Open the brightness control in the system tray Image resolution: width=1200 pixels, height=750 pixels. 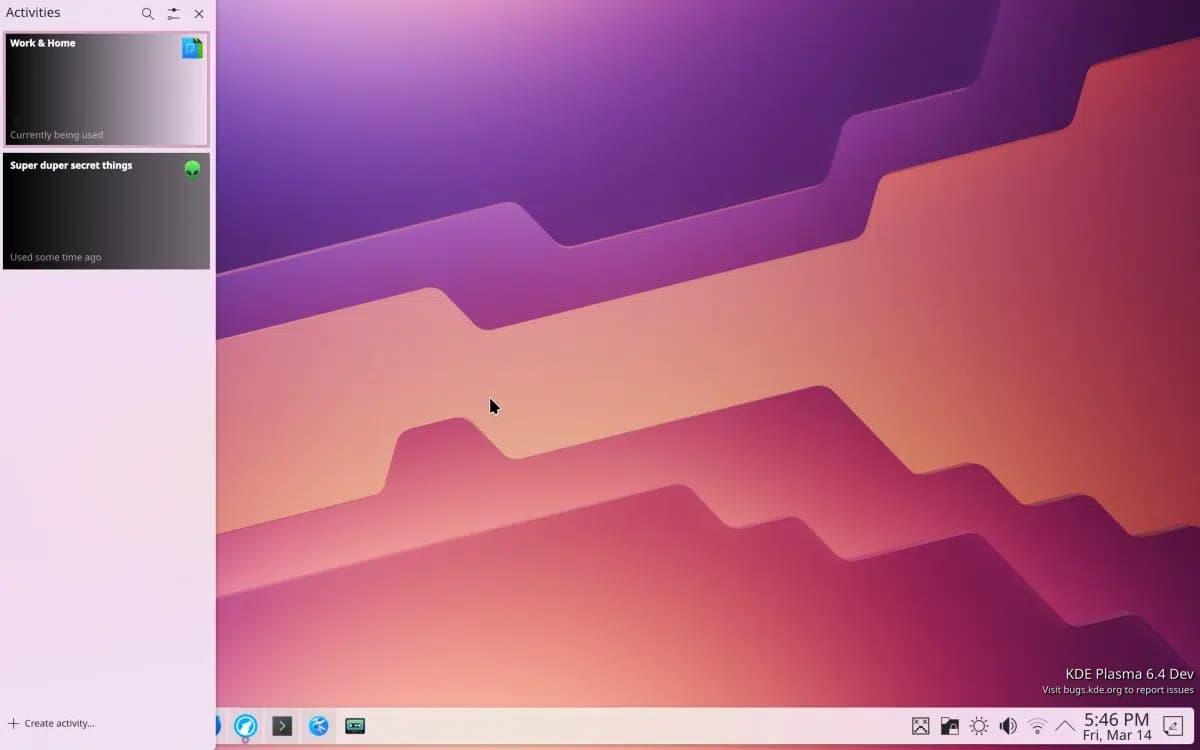click(x=979, y=726)
